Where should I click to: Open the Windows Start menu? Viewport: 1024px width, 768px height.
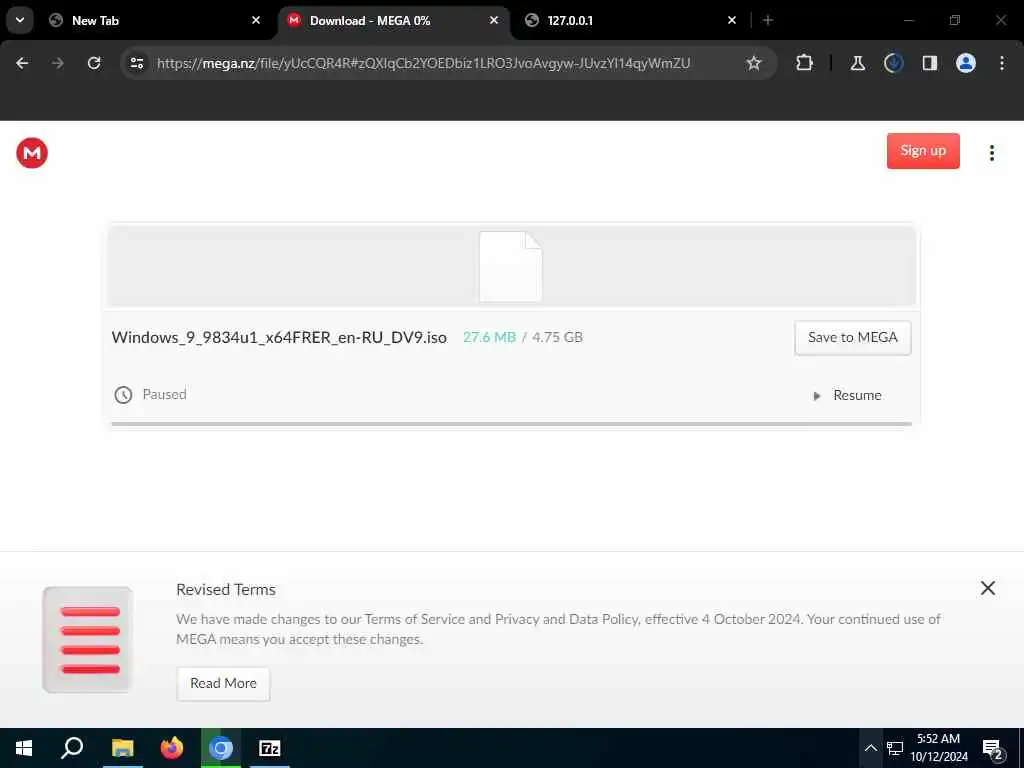[x=24, y=748]
